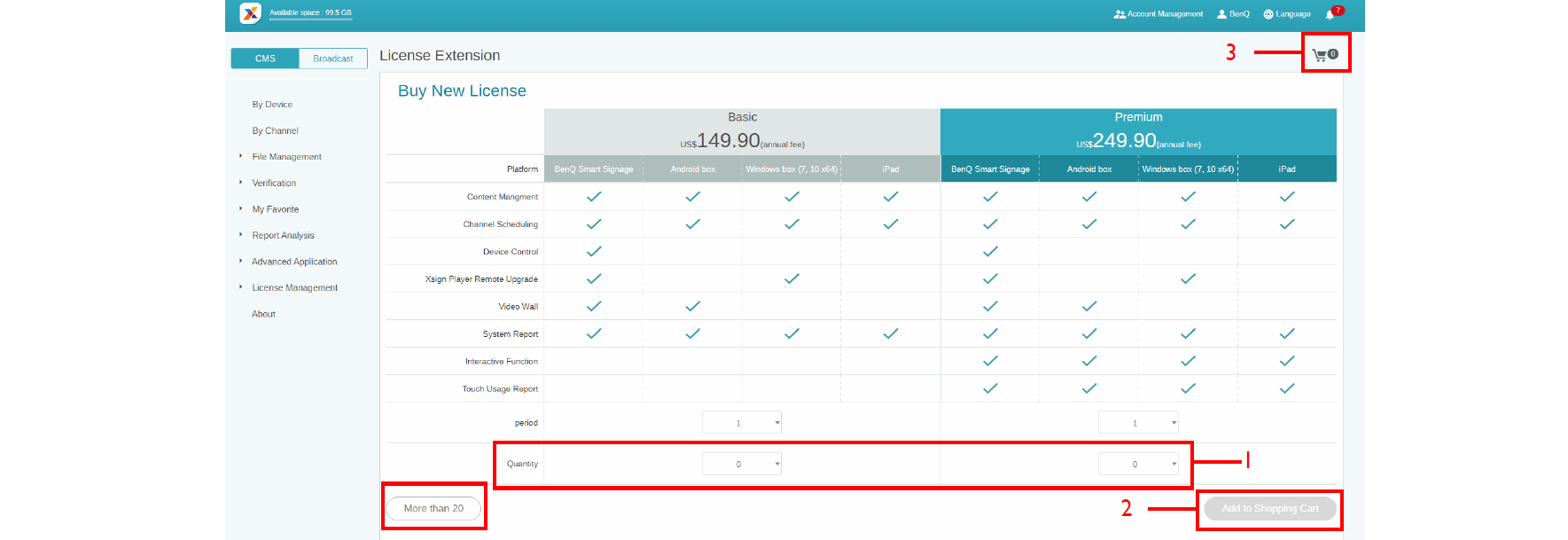Select By Device in sidebar

[272, 105]
